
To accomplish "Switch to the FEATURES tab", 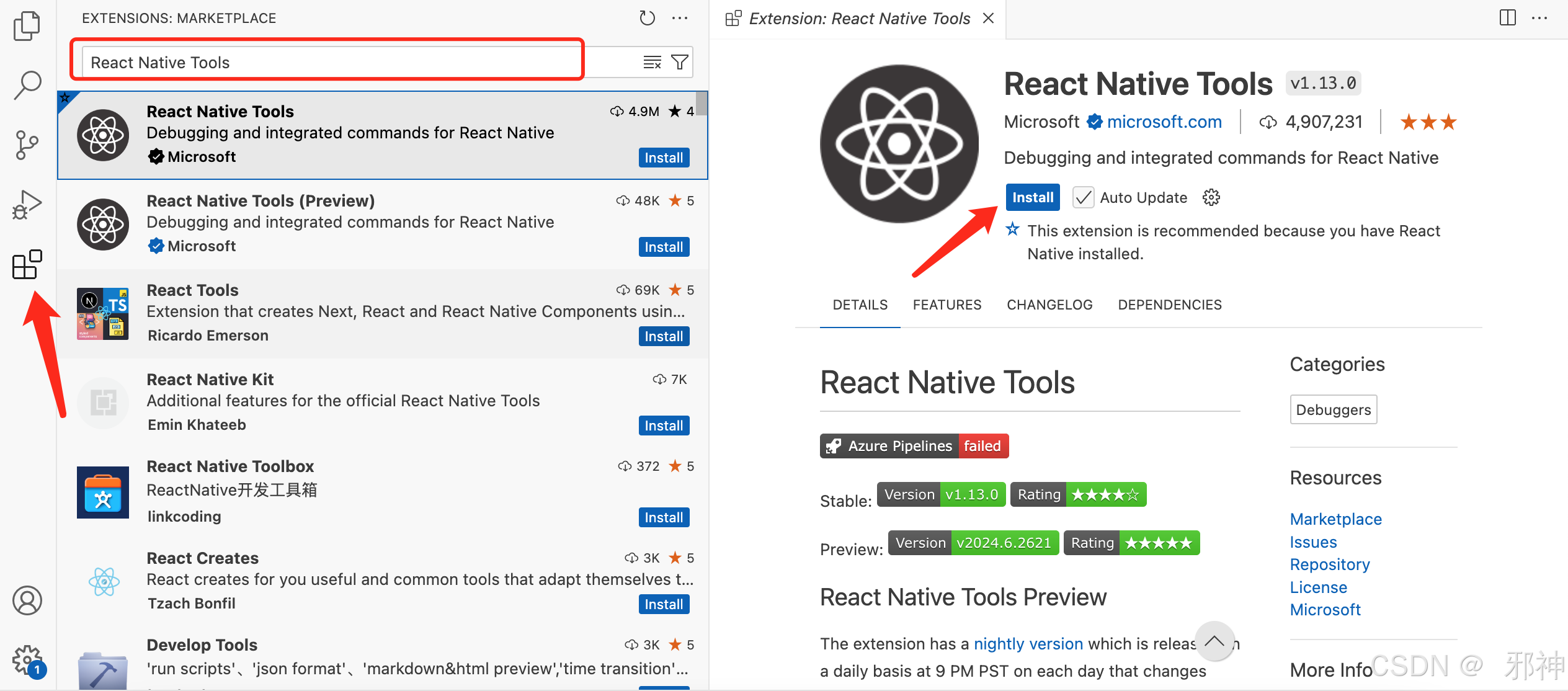I will click(x=947, y=305).
